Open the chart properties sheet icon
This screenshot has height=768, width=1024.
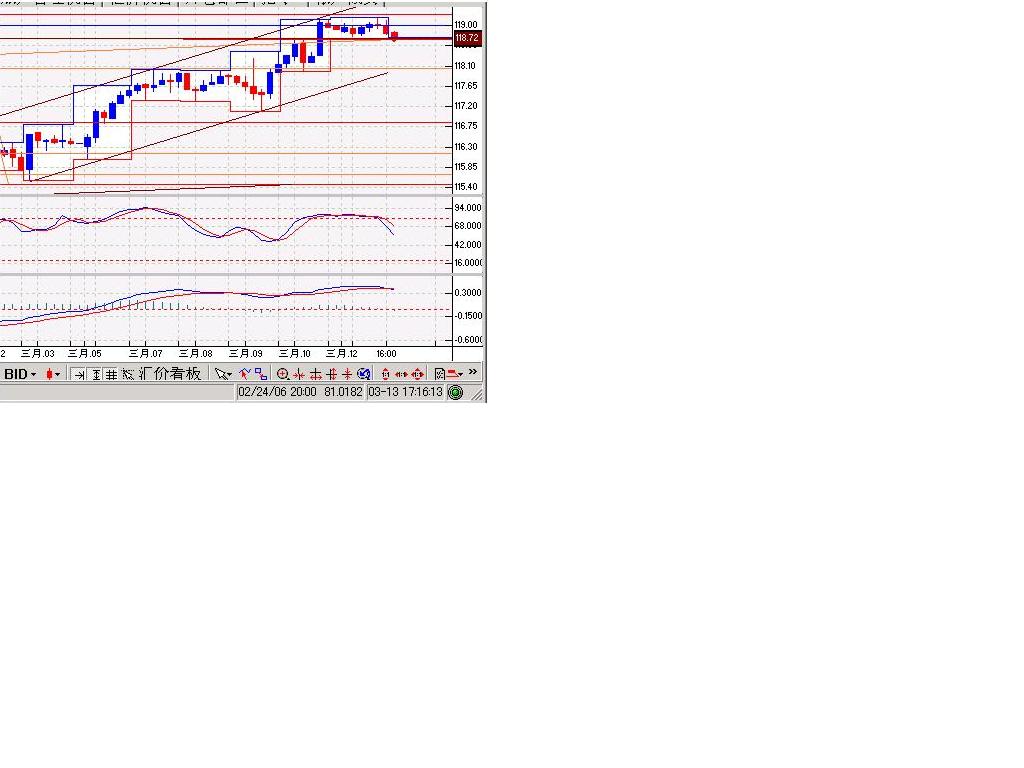pyautogui.click(x=440, y=374)
